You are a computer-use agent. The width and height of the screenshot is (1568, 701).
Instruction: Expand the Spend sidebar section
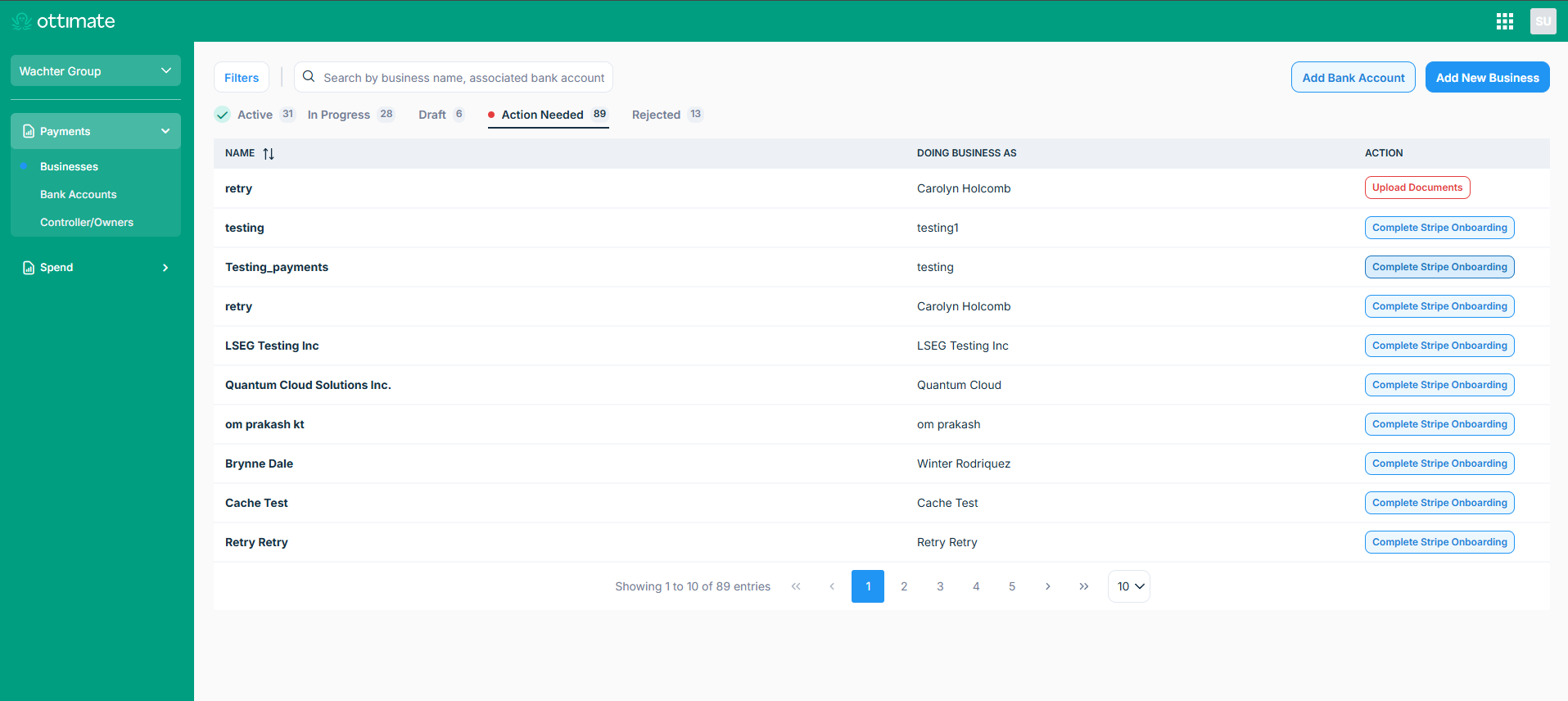click(x=96, y=268)
